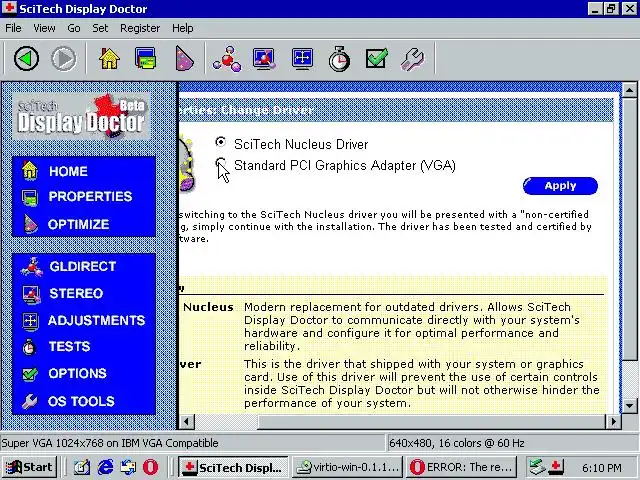Open the View menu
The image size is (640, 480).
coord(44,28)
